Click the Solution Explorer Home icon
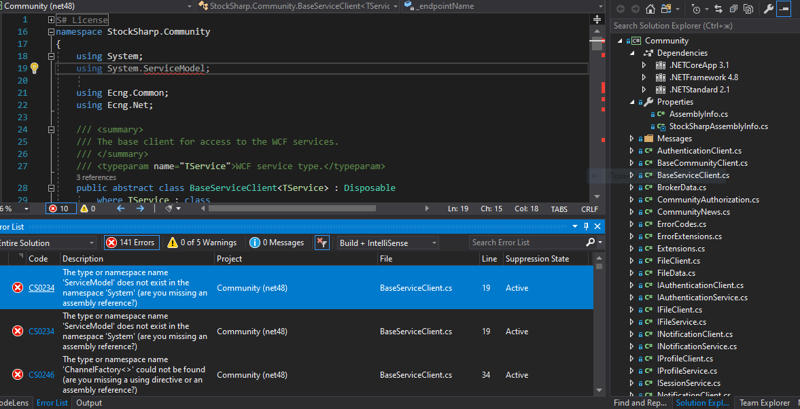The image size is (800, 409). [650, 9]
